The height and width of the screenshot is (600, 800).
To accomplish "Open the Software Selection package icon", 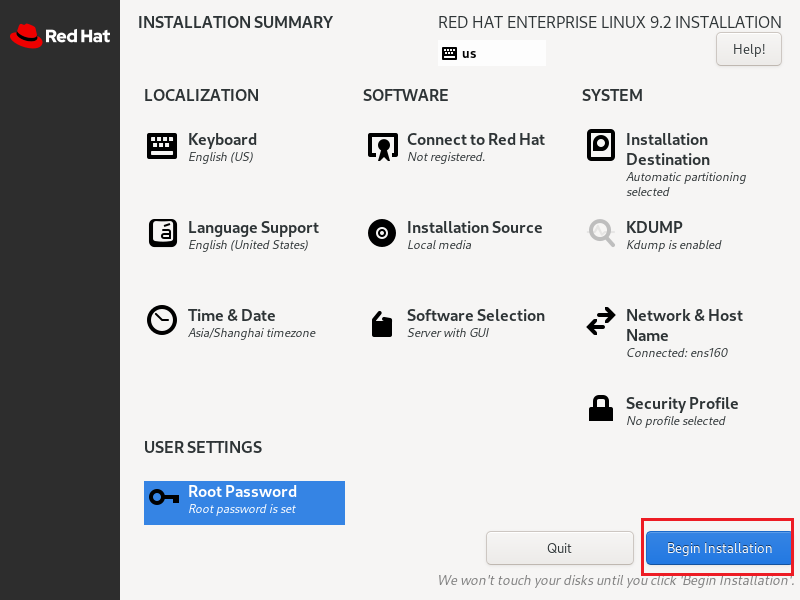I will [x=382, y=324].
